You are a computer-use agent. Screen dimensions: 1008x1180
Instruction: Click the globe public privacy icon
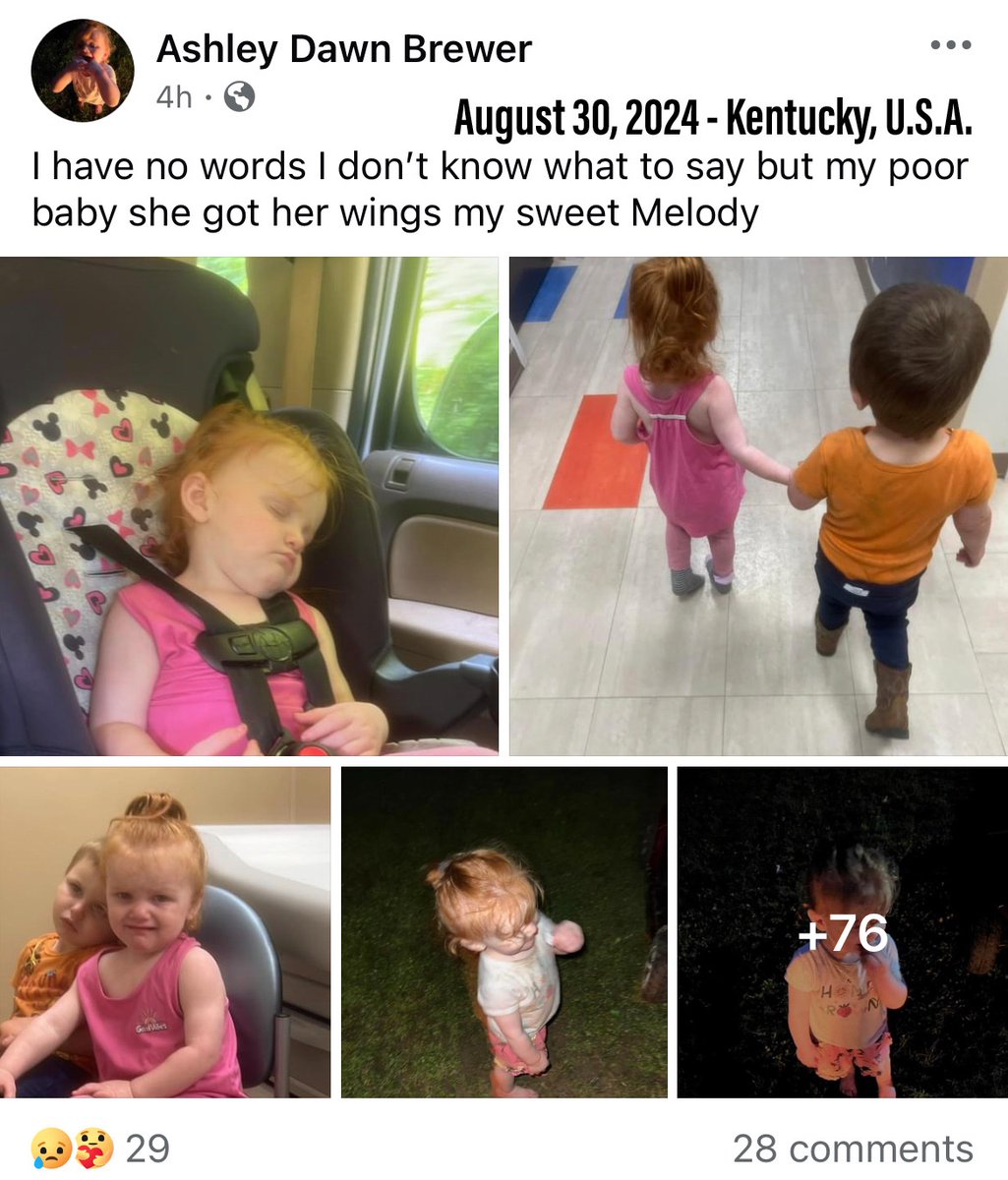[239, 97]
